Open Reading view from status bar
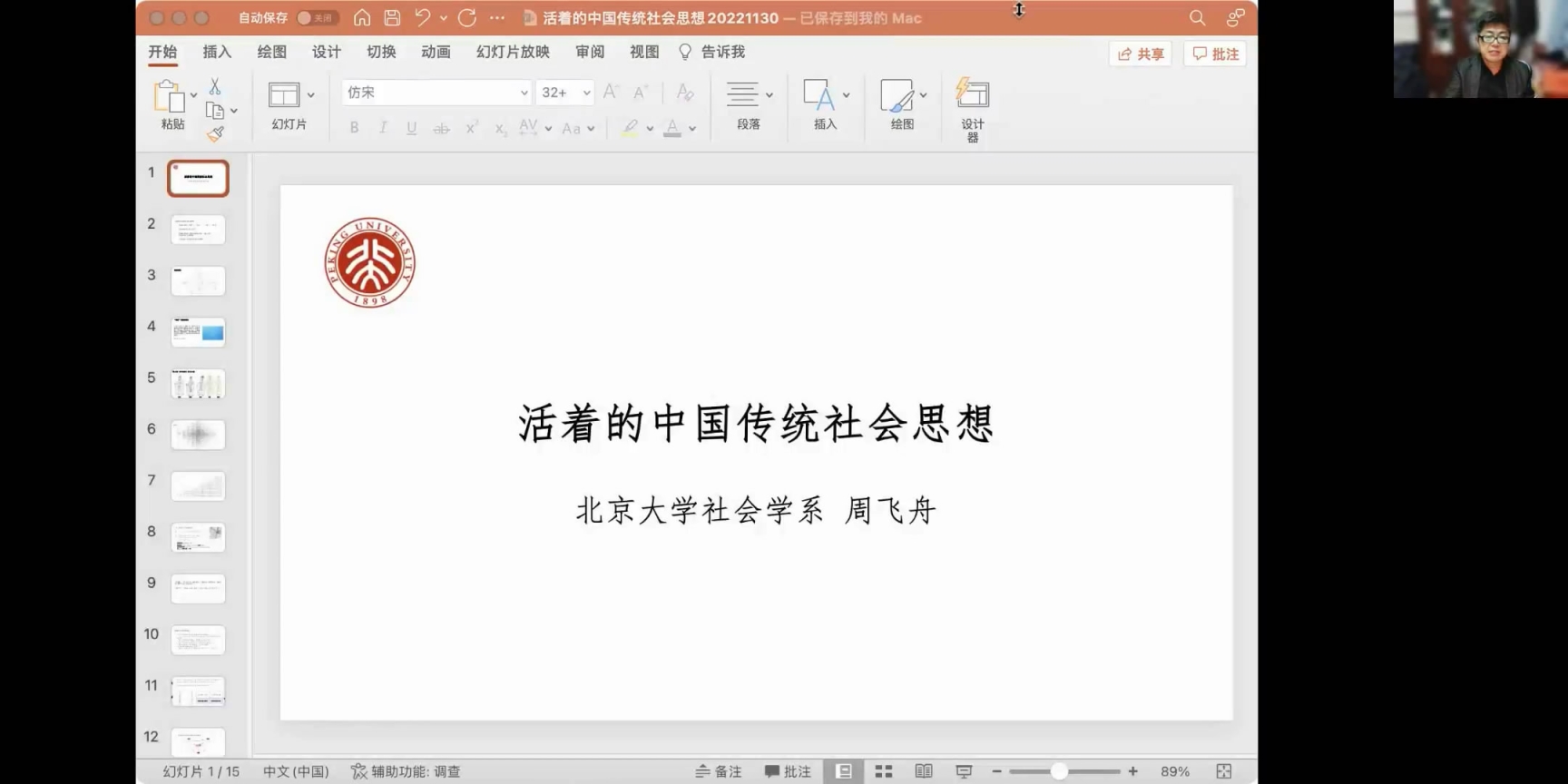 pos(924,771)
